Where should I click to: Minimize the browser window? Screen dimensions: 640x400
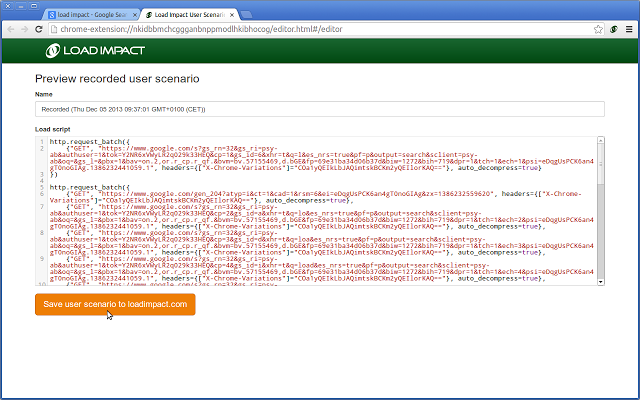coord(21,6)
